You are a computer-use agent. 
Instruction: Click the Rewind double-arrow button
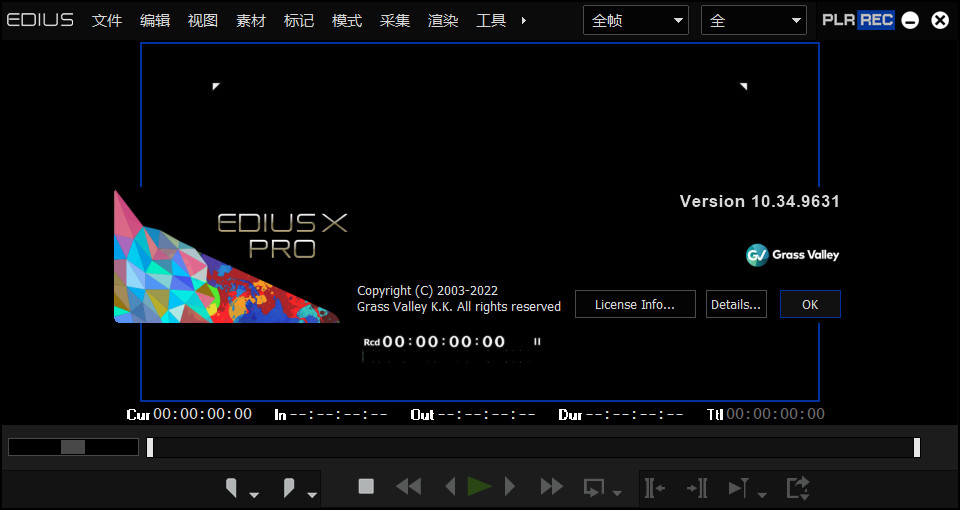(408, 487)
